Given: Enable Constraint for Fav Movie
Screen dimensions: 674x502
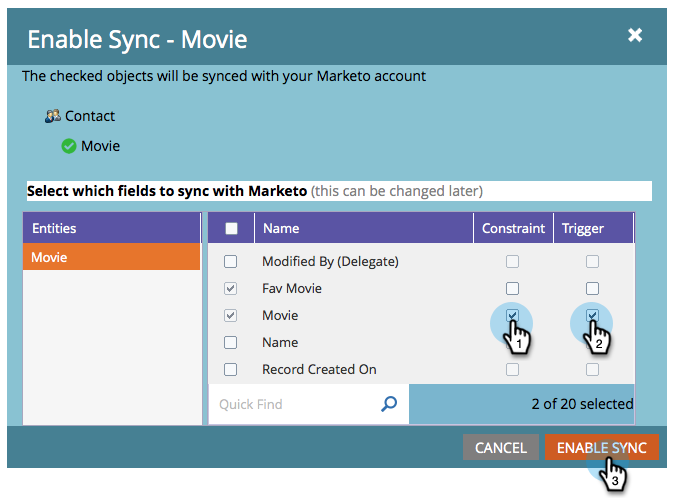Looking at the screenshot, I should pos(512,288).
